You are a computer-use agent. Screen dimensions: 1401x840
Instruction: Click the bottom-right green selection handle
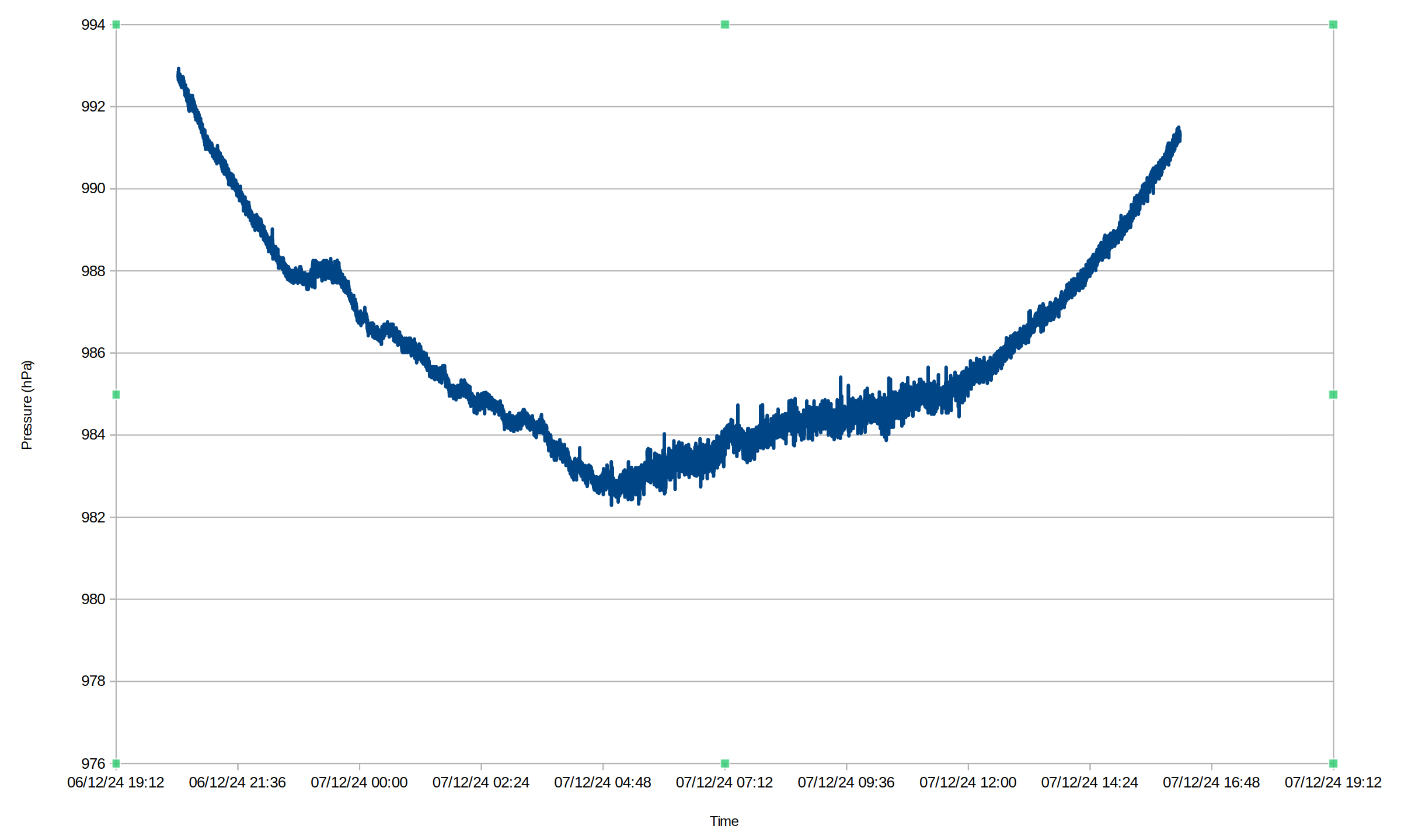pos(1333,764)
